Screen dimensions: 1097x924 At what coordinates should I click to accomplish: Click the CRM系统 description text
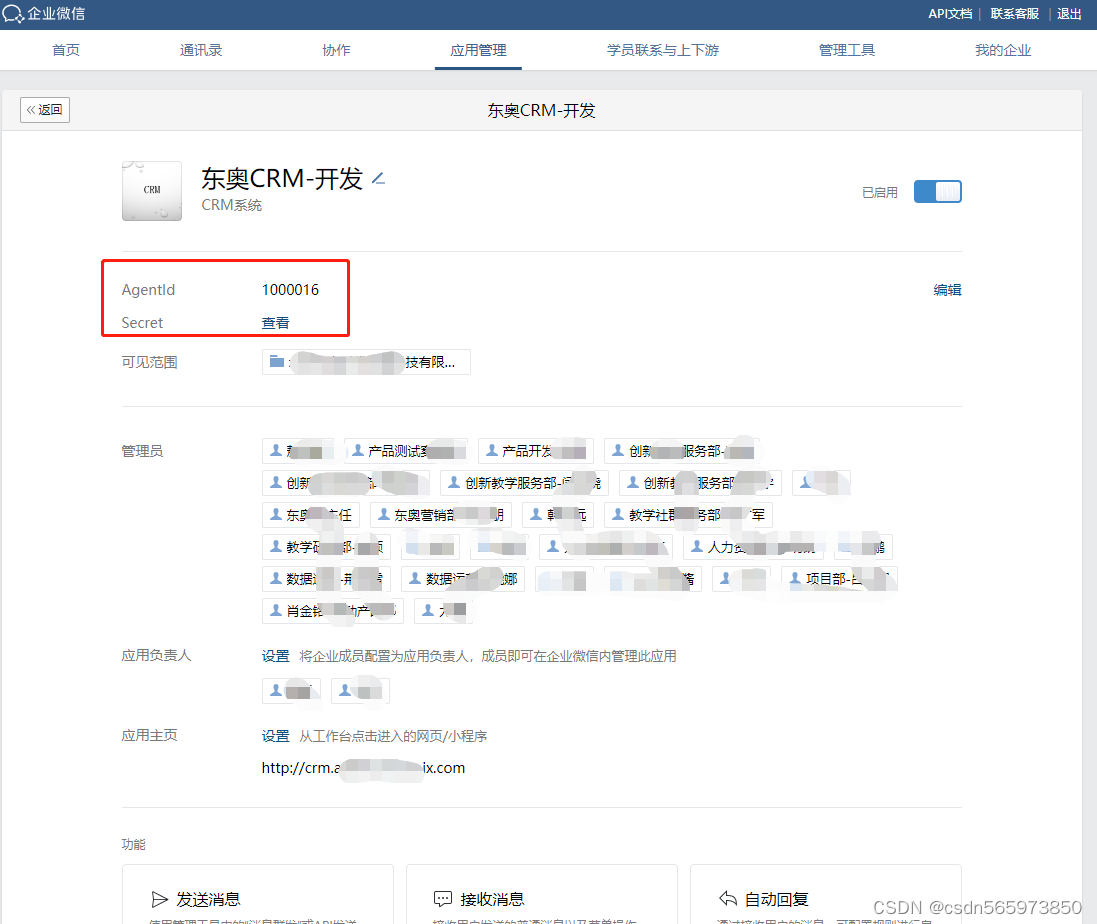click(x=232, y=205)
